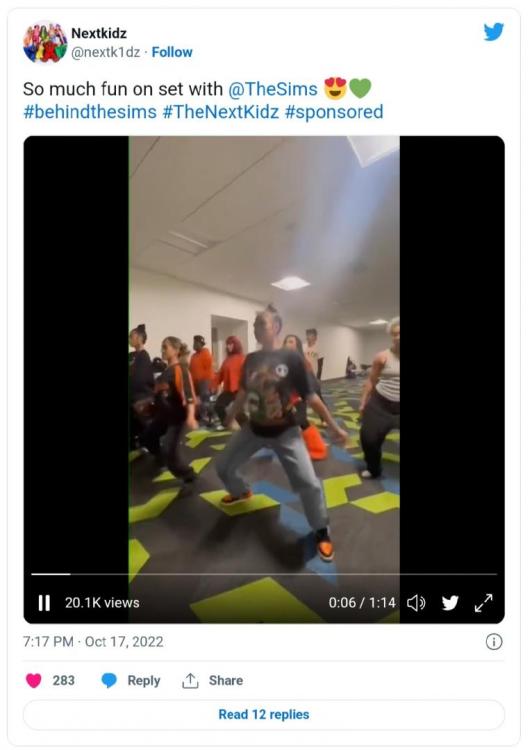
Task: Expand the video to fullscreen
Action: click(x=483, y=603)
